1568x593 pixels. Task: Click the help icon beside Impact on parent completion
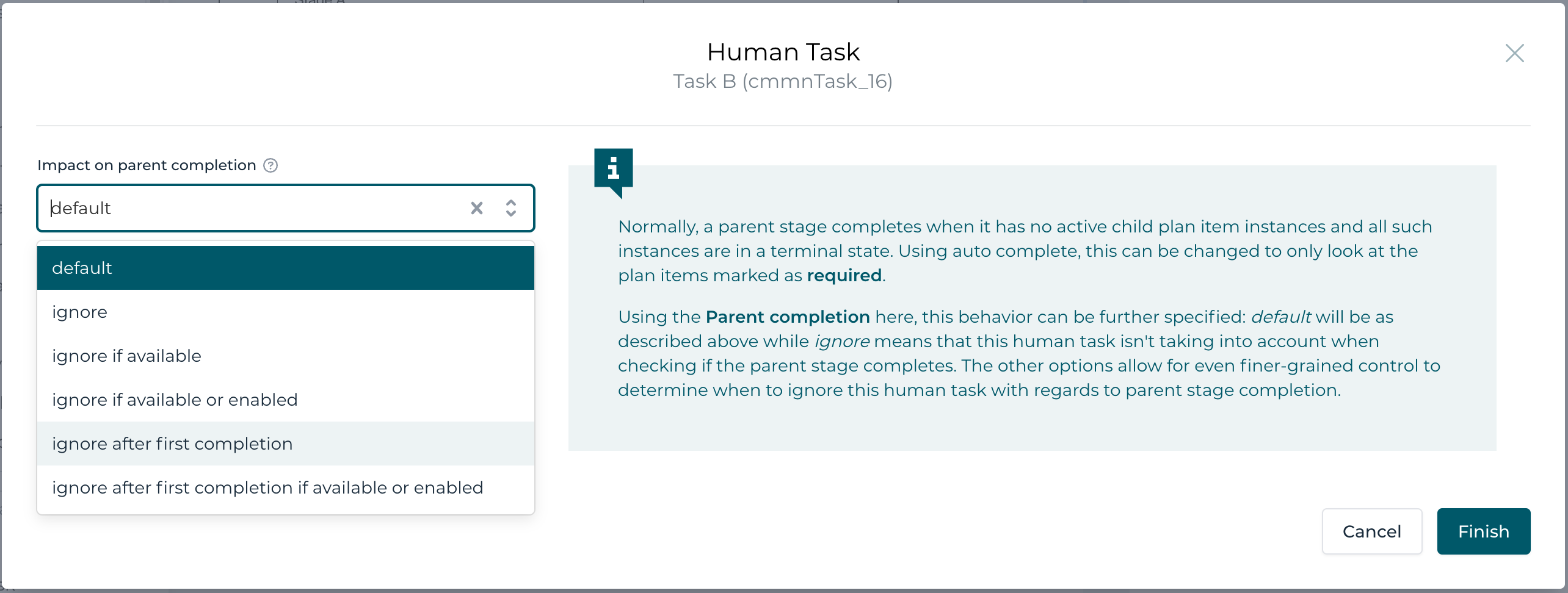pyautogui.click(x=270, y=165)
